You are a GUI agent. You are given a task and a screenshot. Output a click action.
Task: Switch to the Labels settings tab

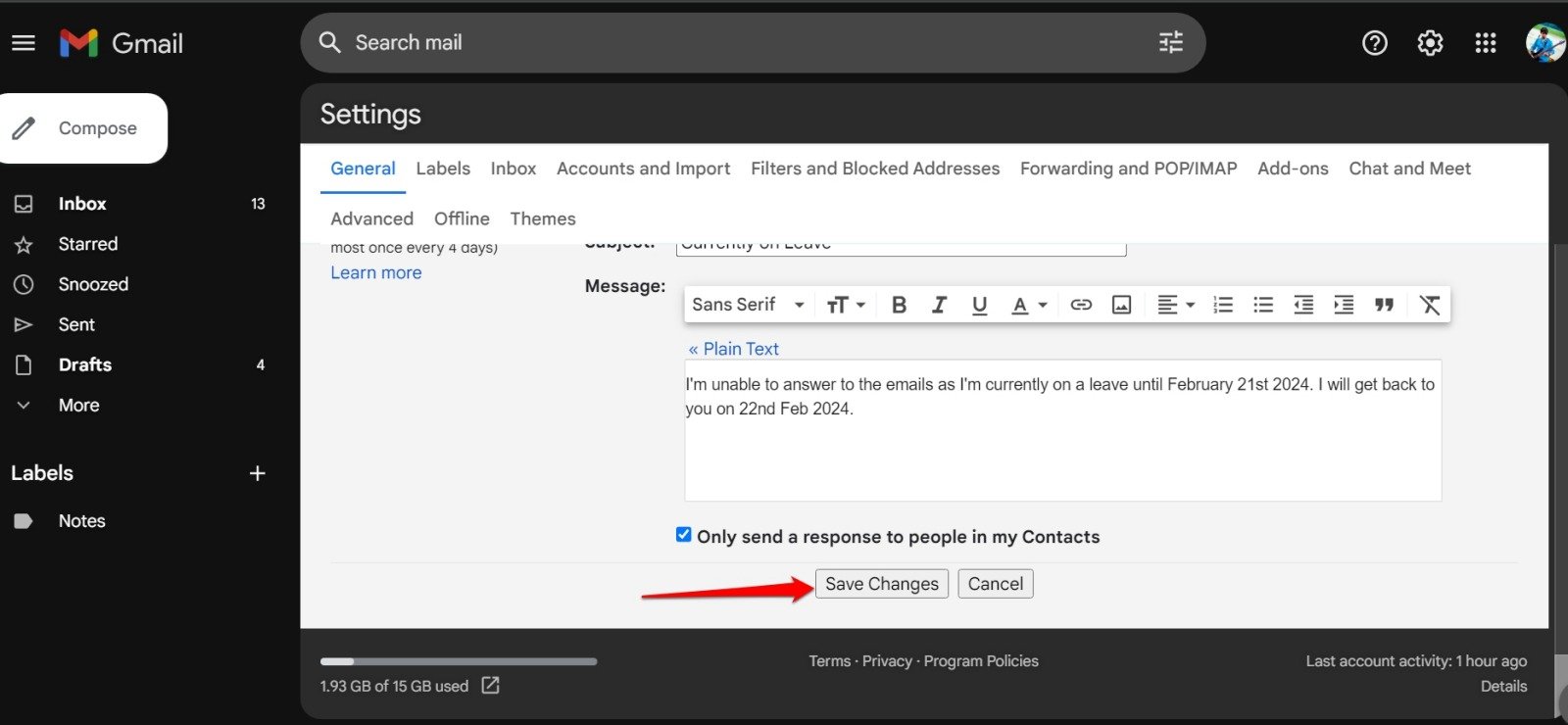click(443, 169)
